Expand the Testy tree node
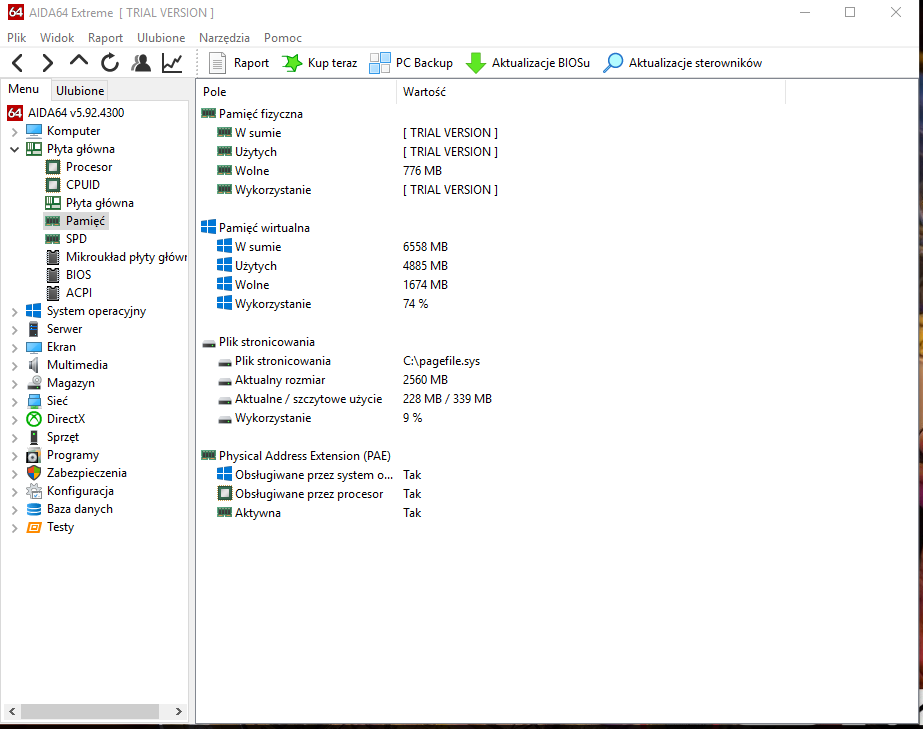 tap(15, 528)
